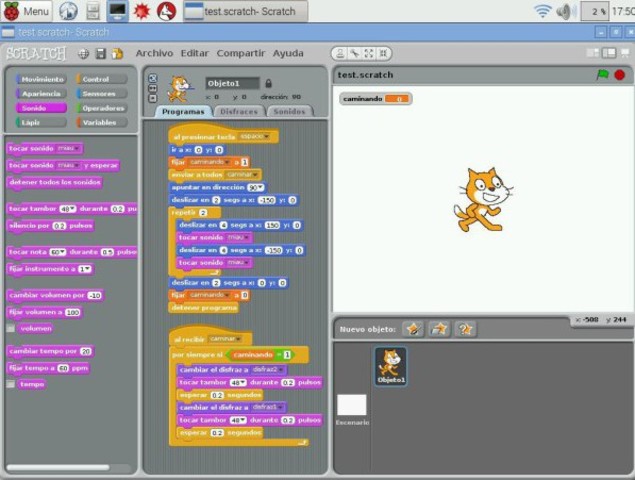Switch to the Disfraces tab
635x480 pixels.
coord(239,111)
